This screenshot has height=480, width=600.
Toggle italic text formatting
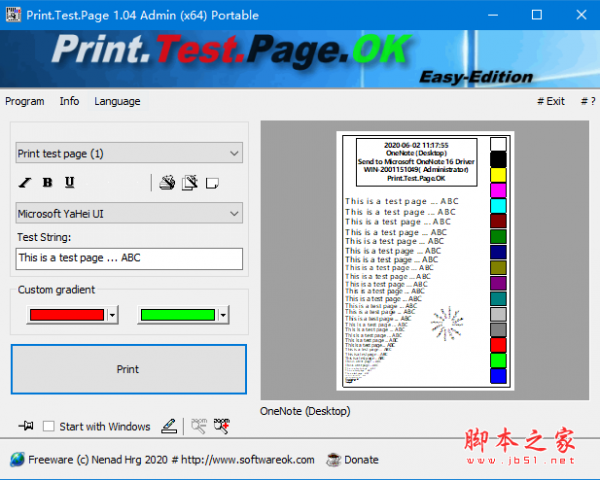tap(25, 183)
